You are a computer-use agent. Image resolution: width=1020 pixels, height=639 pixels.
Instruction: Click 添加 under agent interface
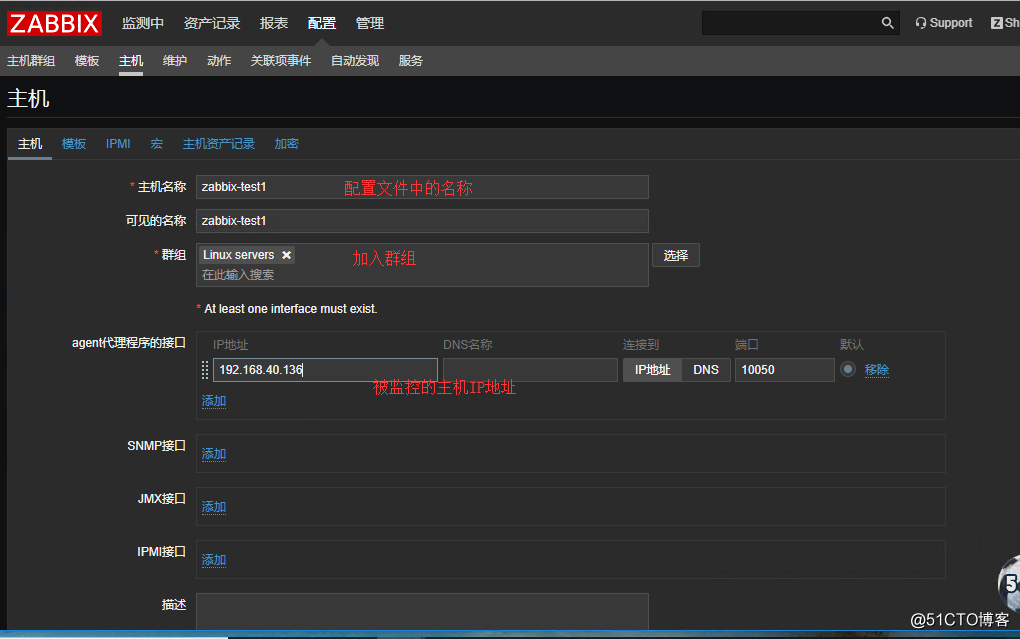click(x=213, y=401)
